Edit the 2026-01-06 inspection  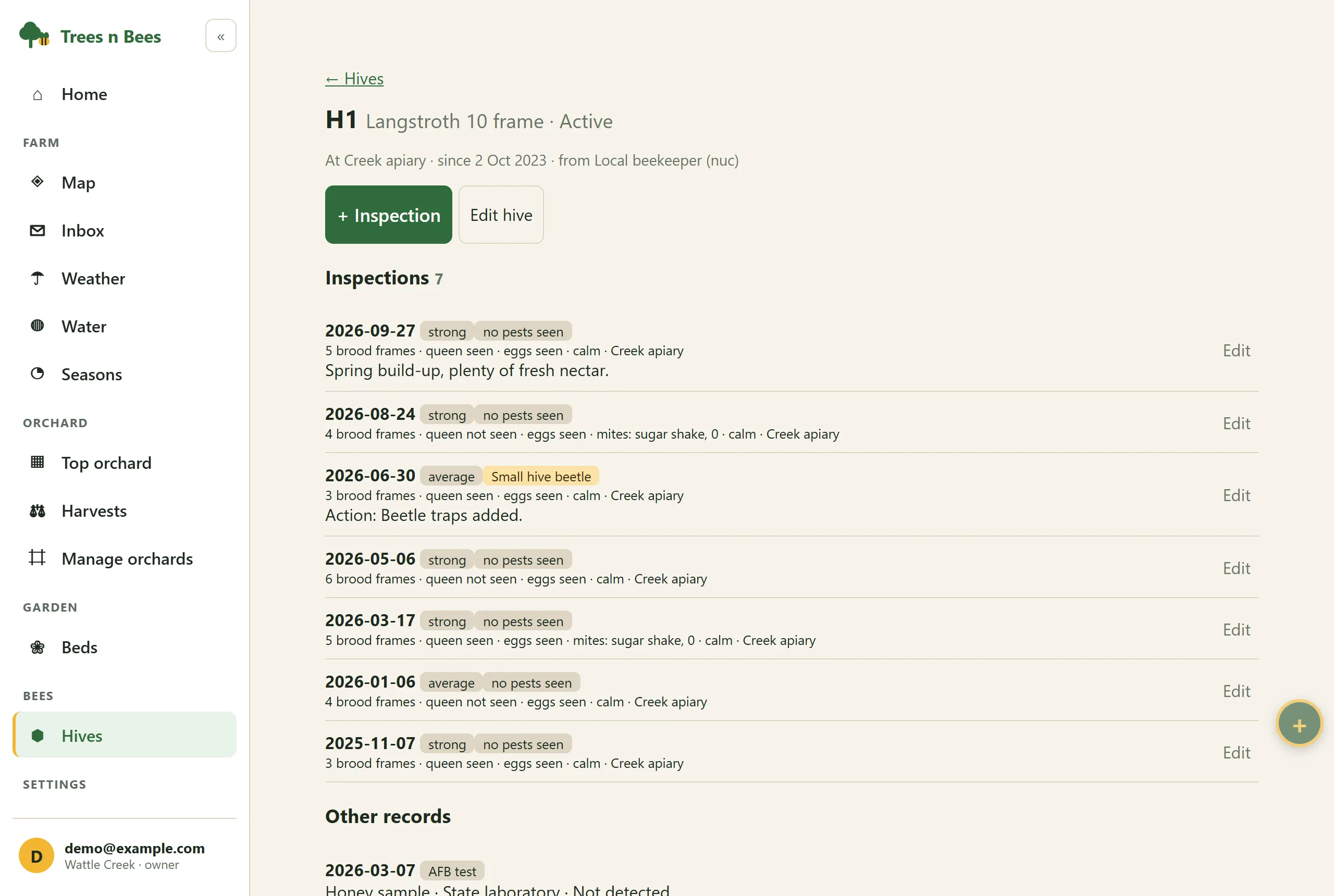tap(1236, 691)
